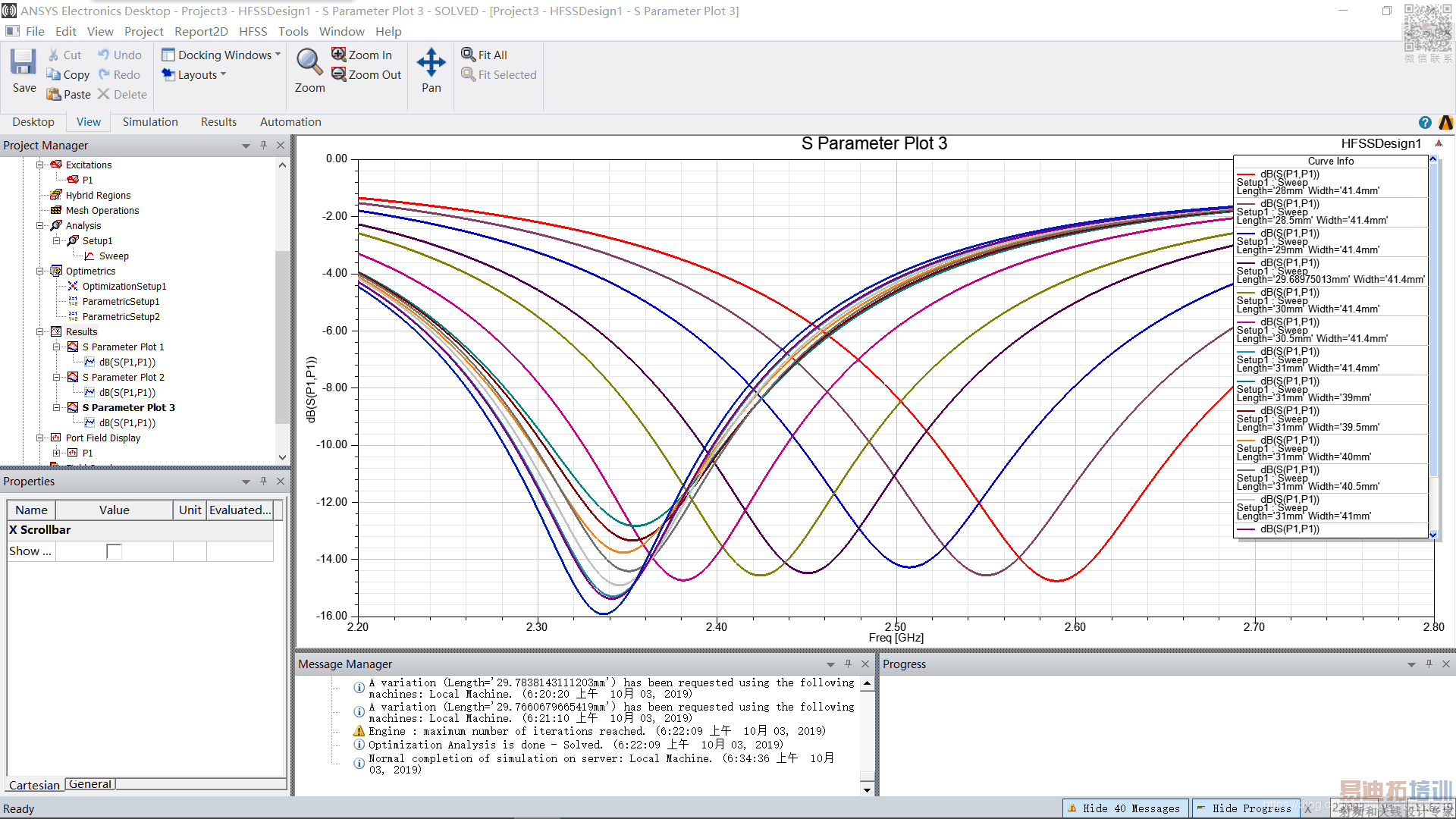Collapse the Optimetrics tree node

[x=40, y=271]
